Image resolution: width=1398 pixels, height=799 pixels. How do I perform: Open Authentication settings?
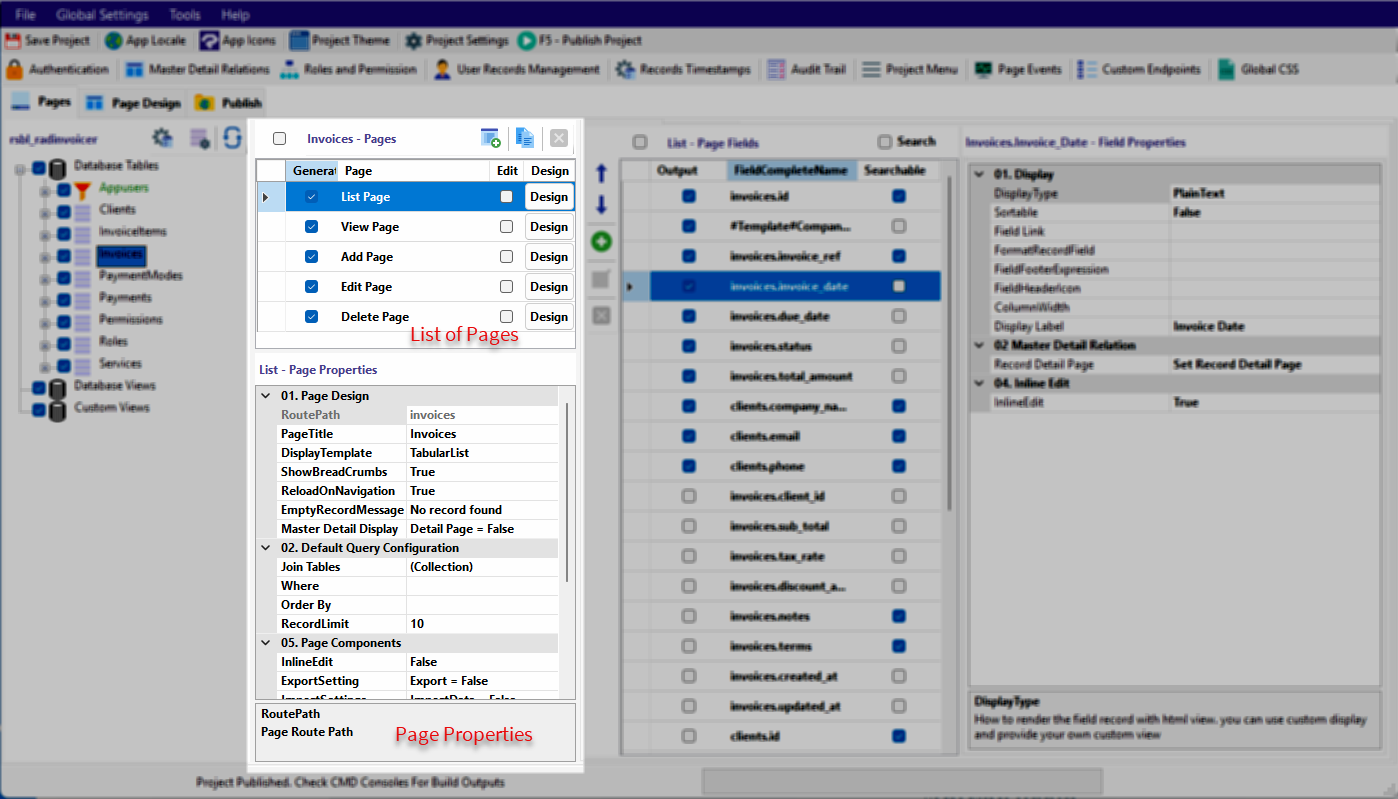click(57, 70)
